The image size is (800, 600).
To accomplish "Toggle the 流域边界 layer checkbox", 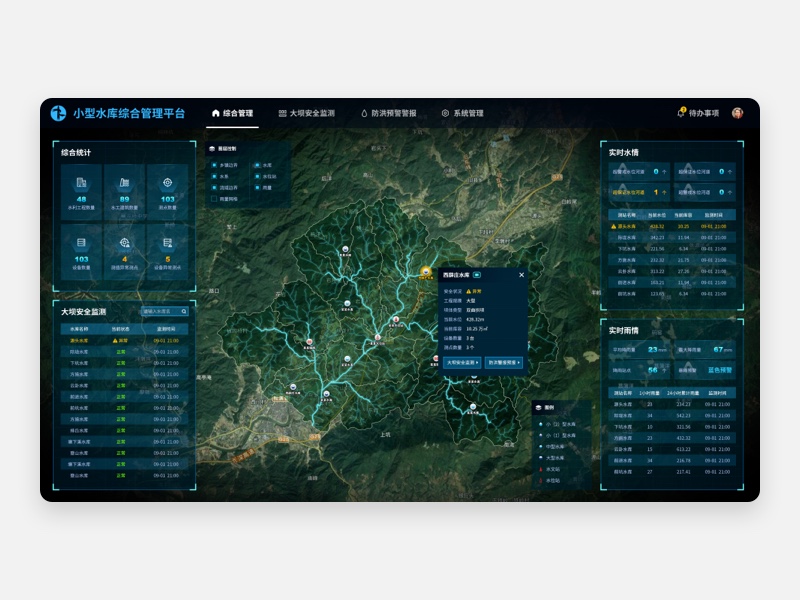I will pos(214,188).
